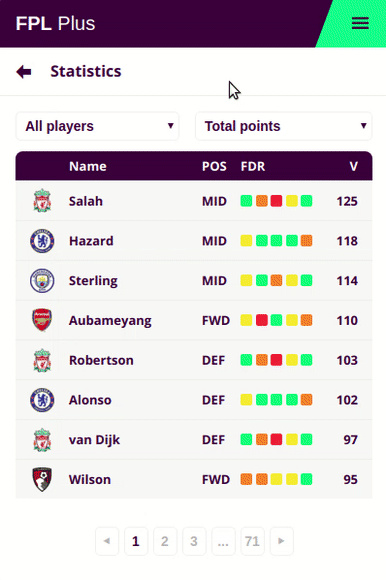Open the Total points dropdown
Viewport: 386px width, 580px height.
click(x=284, y=126)
